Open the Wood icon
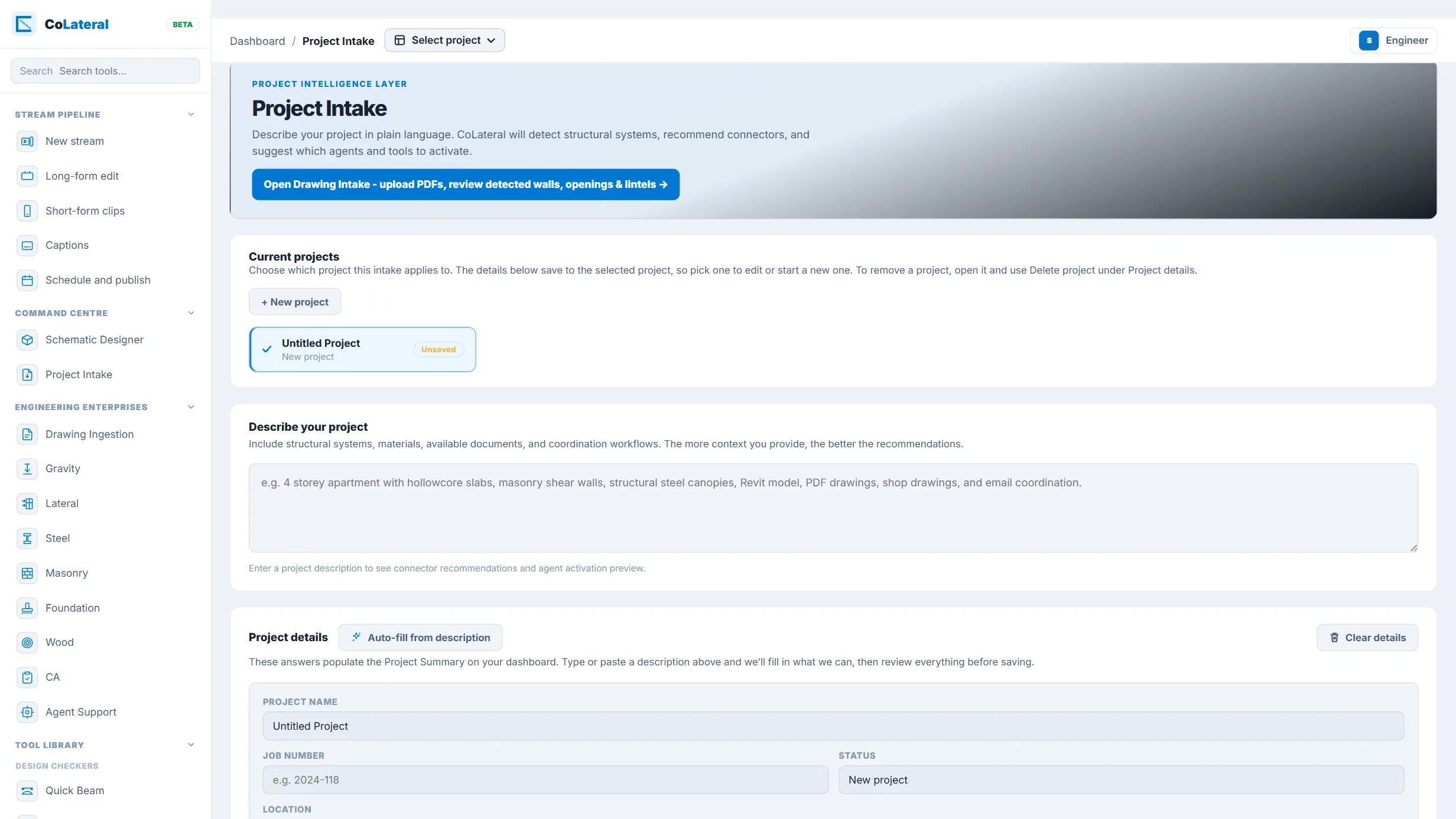The image size is (1456, 819). (27, 642)
